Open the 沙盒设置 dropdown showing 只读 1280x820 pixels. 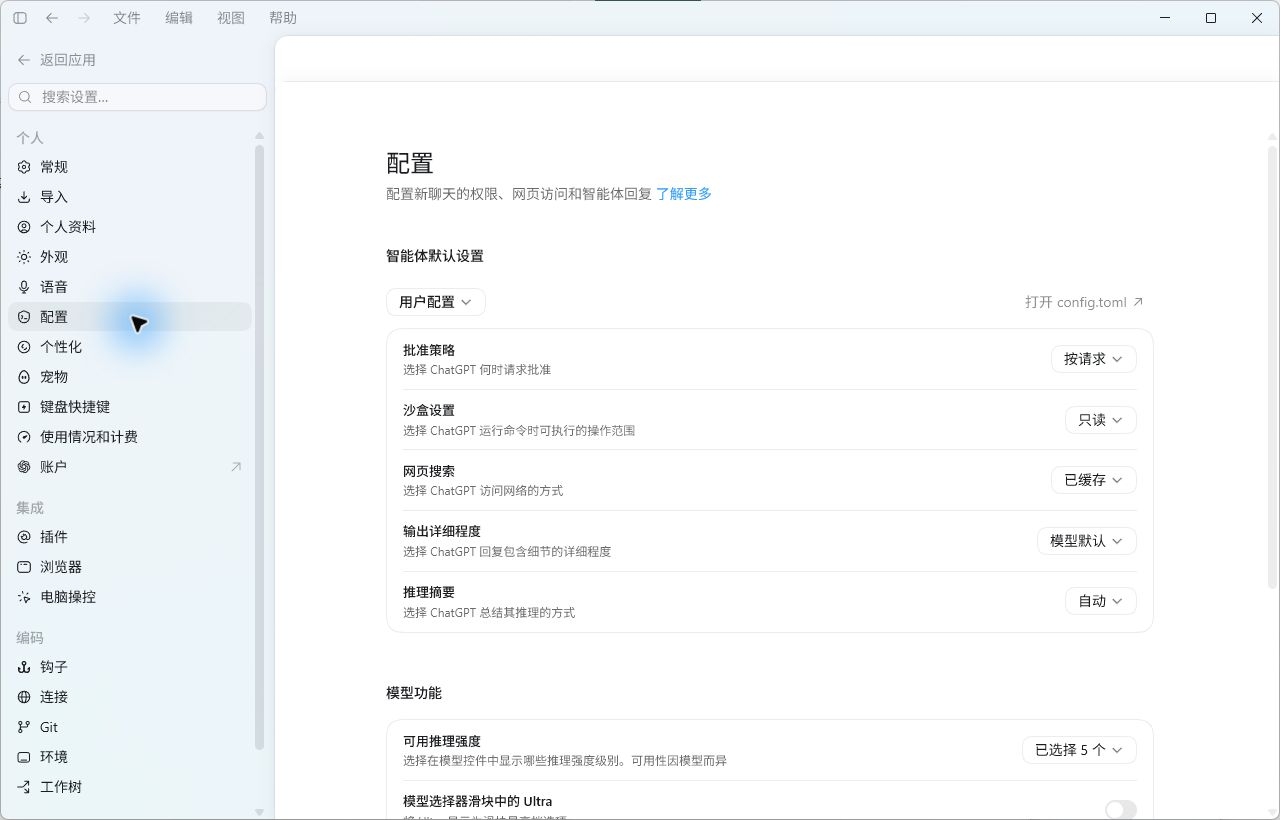coord(1101,420)
